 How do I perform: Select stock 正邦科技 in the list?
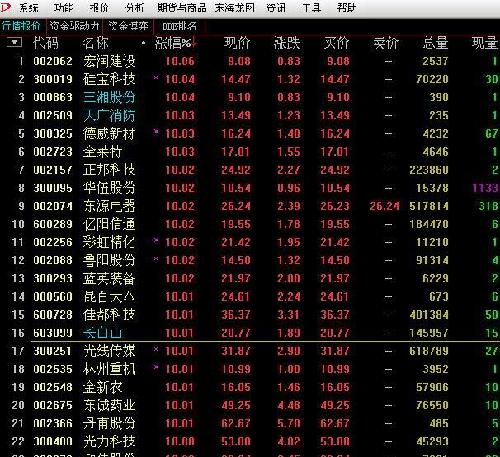(x=109, y=170)
